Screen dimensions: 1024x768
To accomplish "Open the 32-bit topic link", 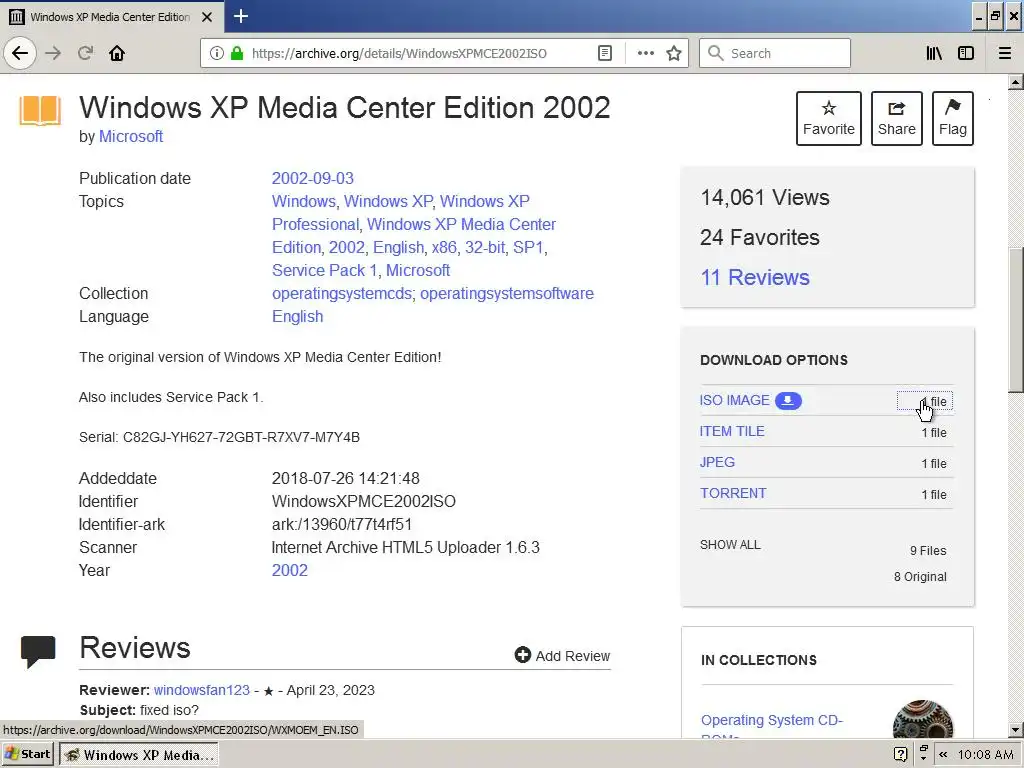I will (485, 248).
